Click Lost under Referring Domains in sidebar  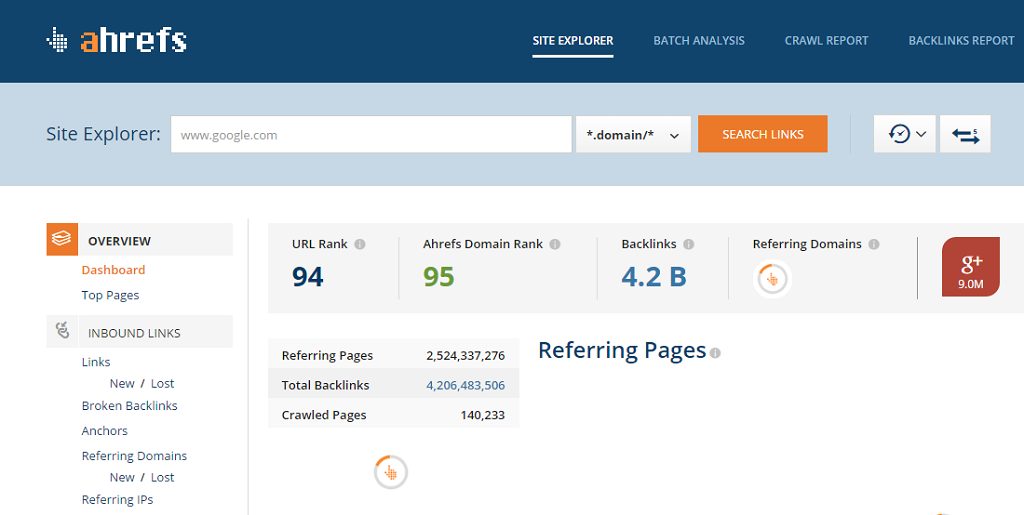pyautogui.click(x=163, y=477)
